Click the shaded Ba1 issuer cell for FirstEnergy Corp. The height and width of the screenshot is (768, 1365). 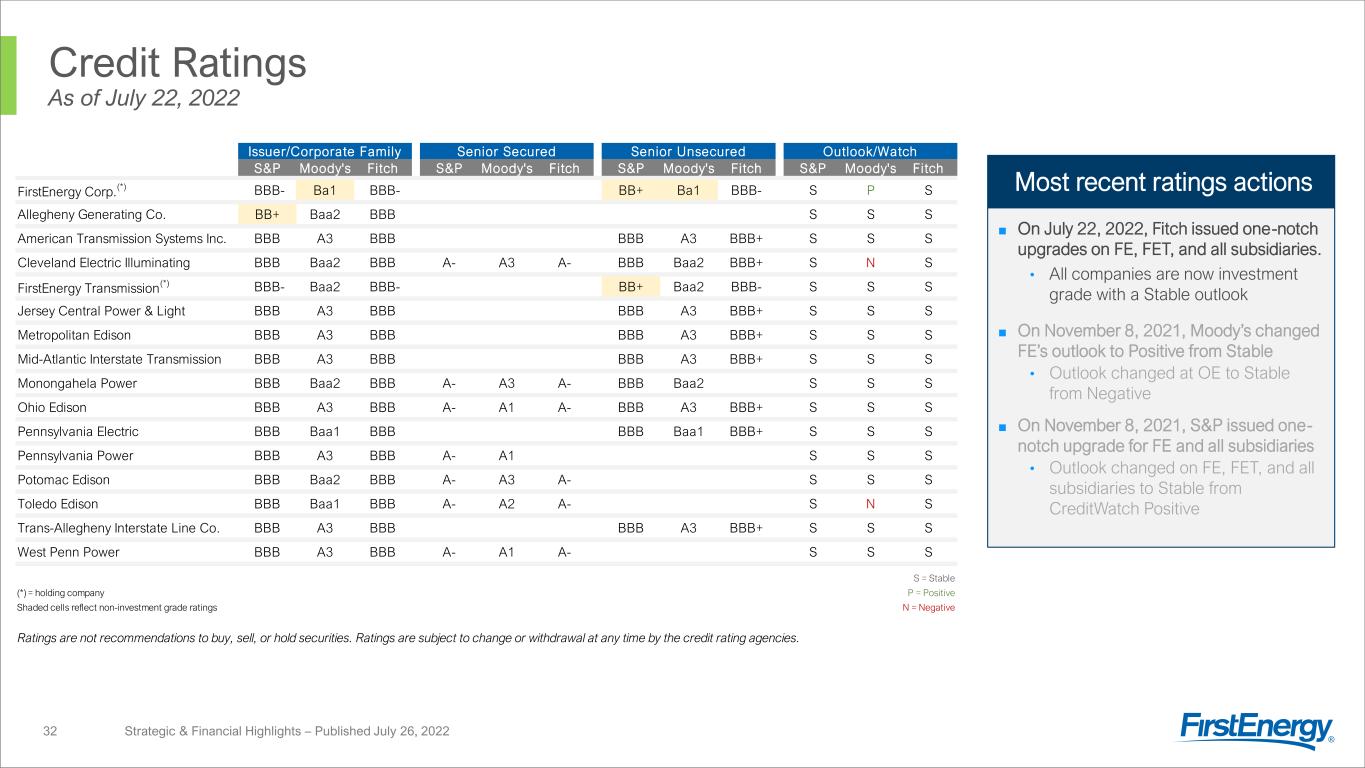pos(325,190)
